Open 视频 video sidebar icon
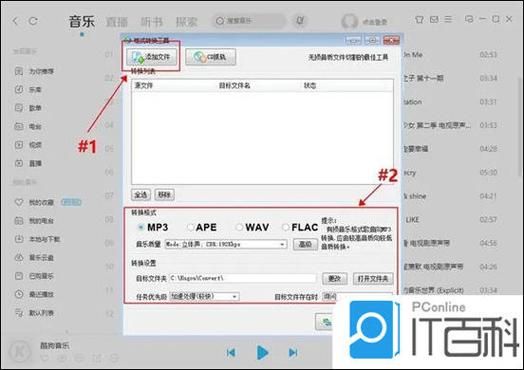 click(x=19, y=145)
